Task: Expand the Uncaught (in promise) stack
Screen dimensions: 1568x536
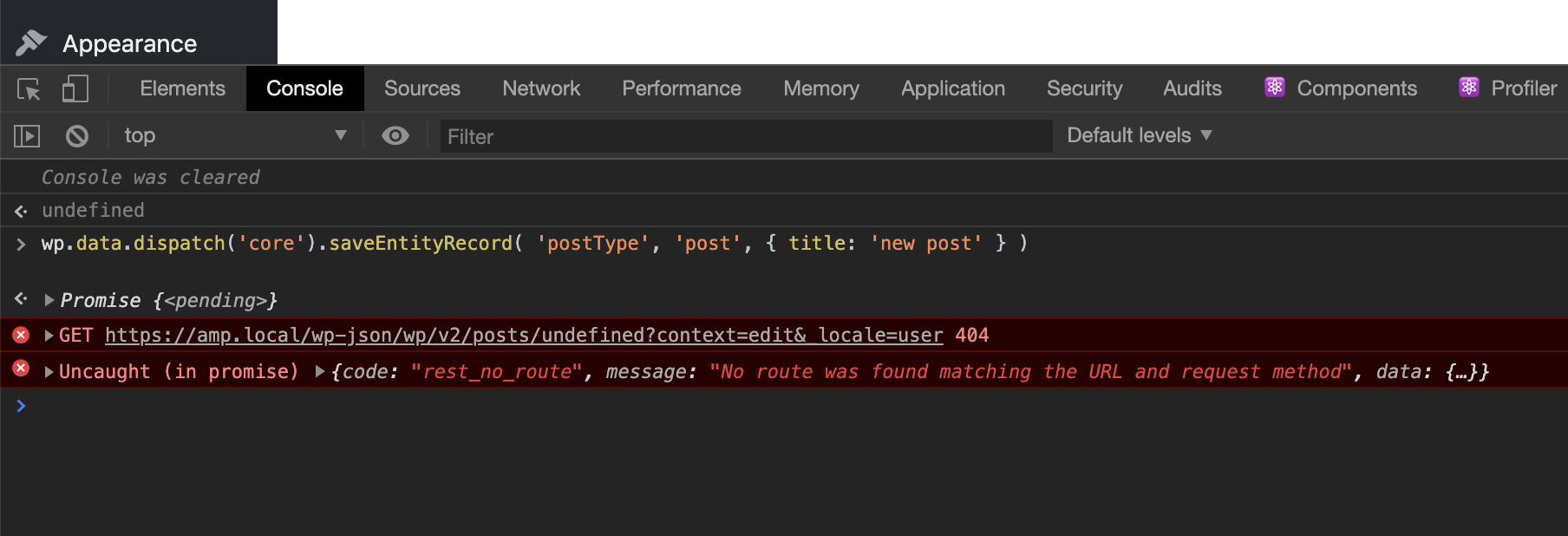Action: [x=49, y=372]
